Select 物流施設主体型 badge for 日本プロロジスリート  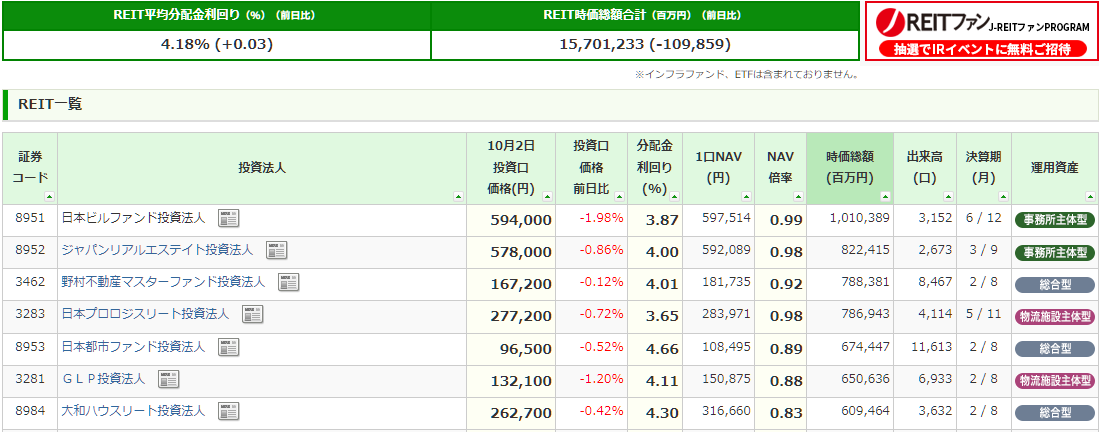click(1054, 317)
